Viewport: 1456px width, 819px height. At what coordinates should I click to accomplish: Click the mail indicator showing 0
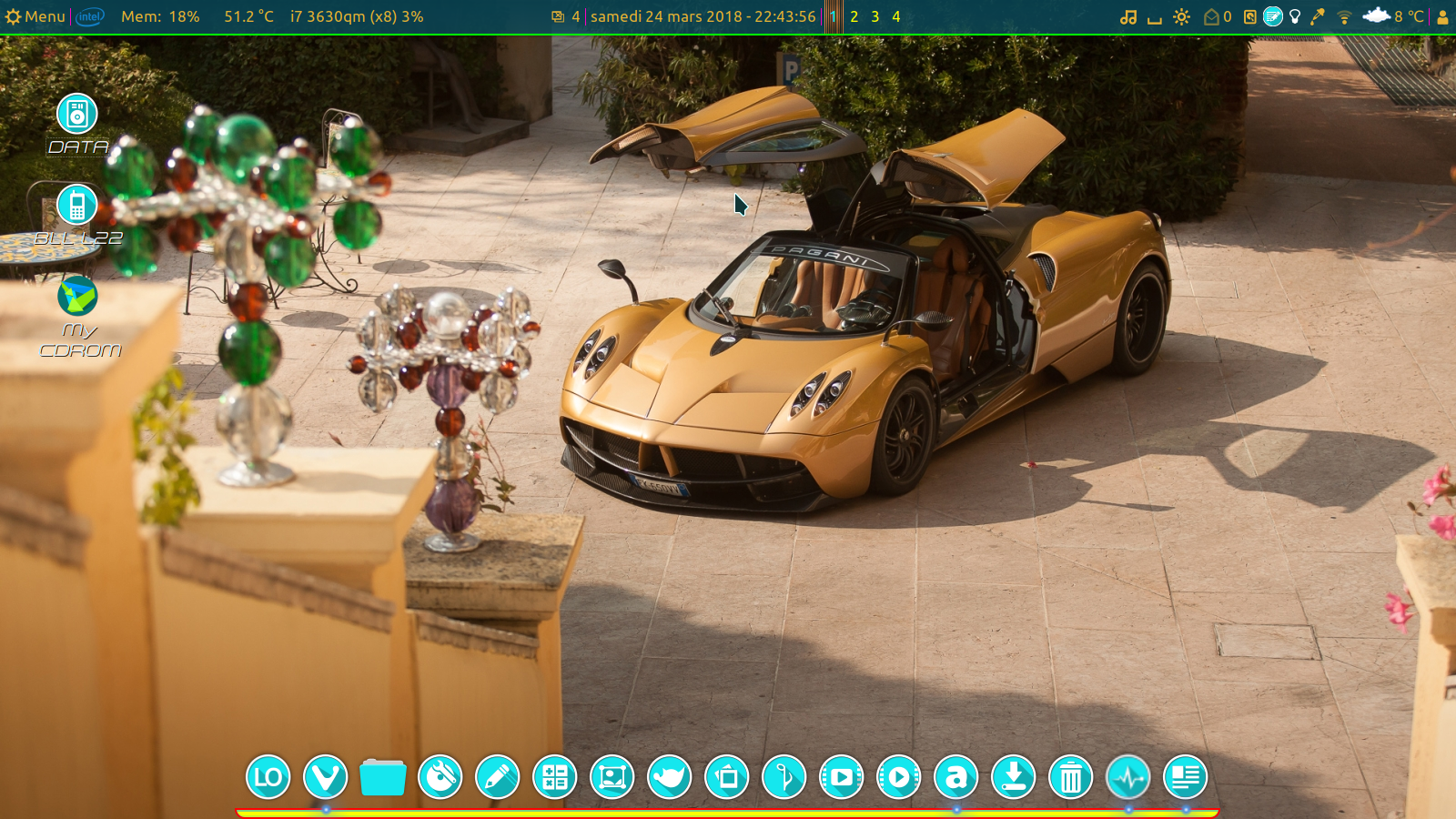[1217, 16]
